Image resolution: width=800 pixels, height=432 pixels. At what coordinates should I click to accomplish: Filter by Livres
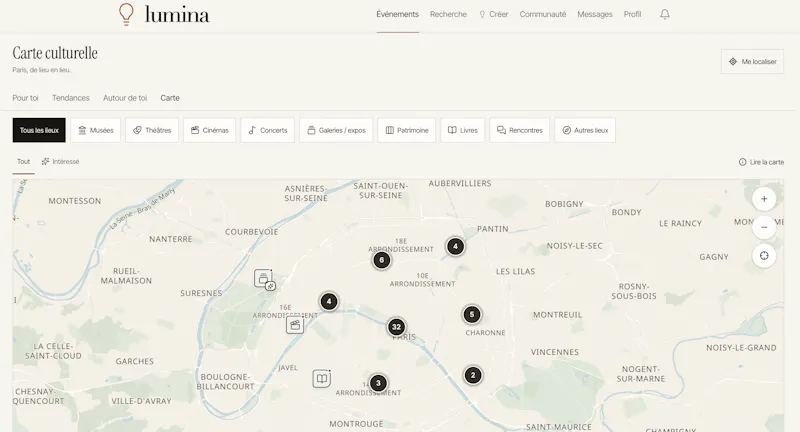click(463, 130)
